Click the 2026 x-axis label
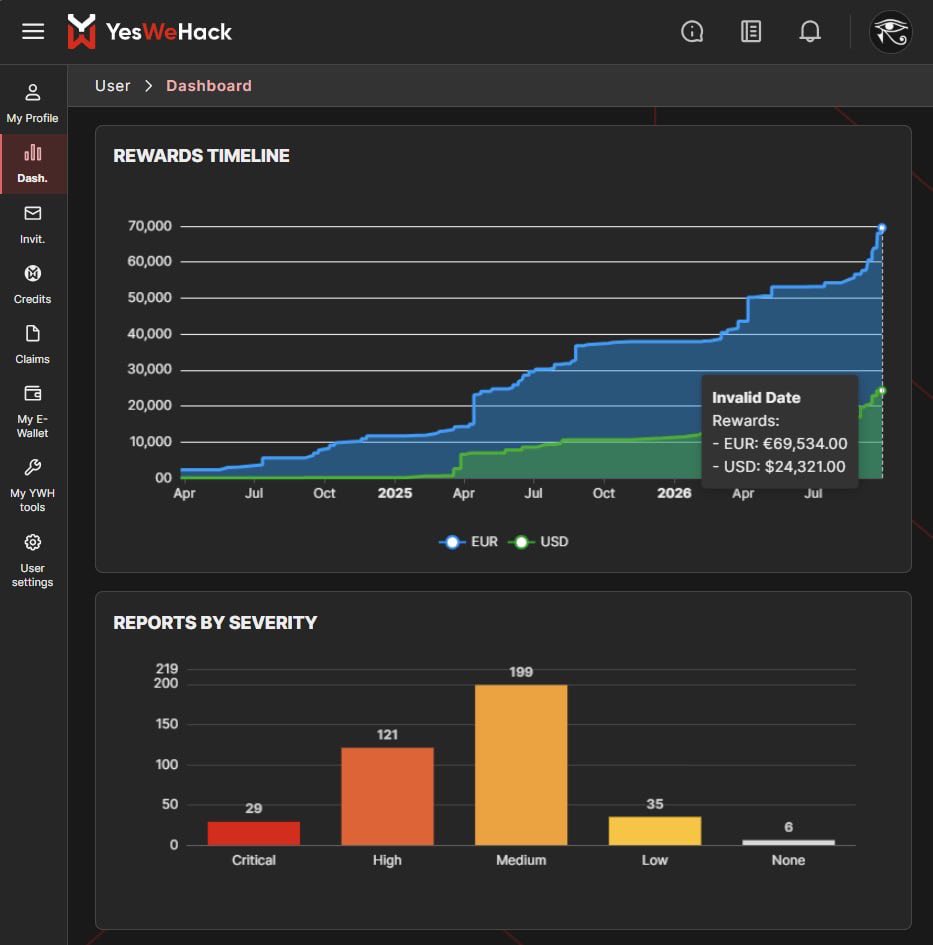The height and width of the screenshot is (945, 933). (x=674, y=493)
